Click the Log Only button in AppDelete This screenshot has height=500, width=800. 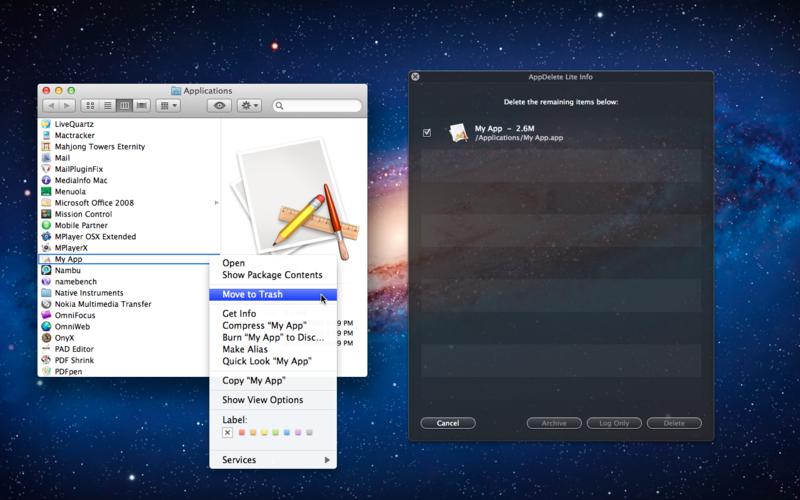click(x=614, y=423)
